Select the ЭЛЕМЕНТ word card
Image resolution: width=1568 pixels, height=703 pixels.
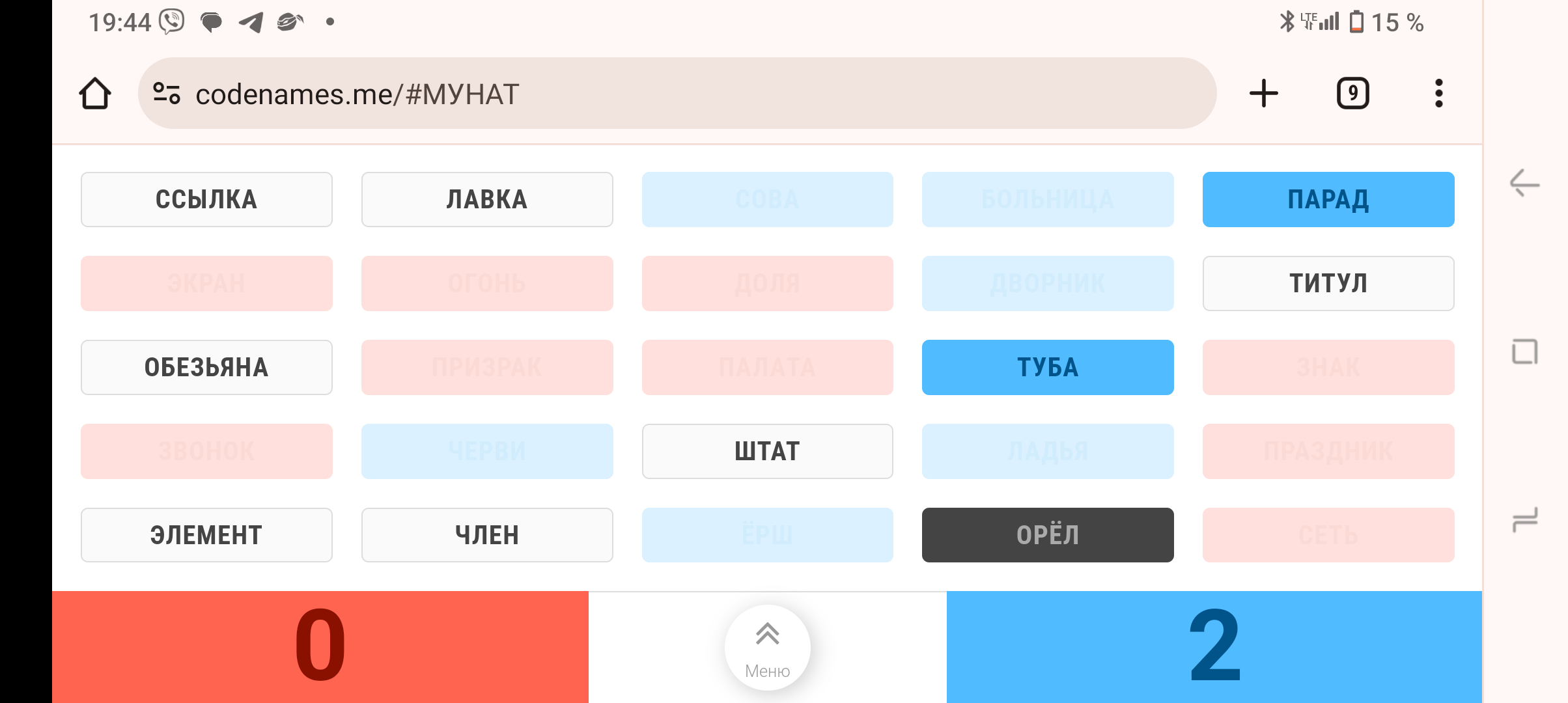[x=206, y=535]
